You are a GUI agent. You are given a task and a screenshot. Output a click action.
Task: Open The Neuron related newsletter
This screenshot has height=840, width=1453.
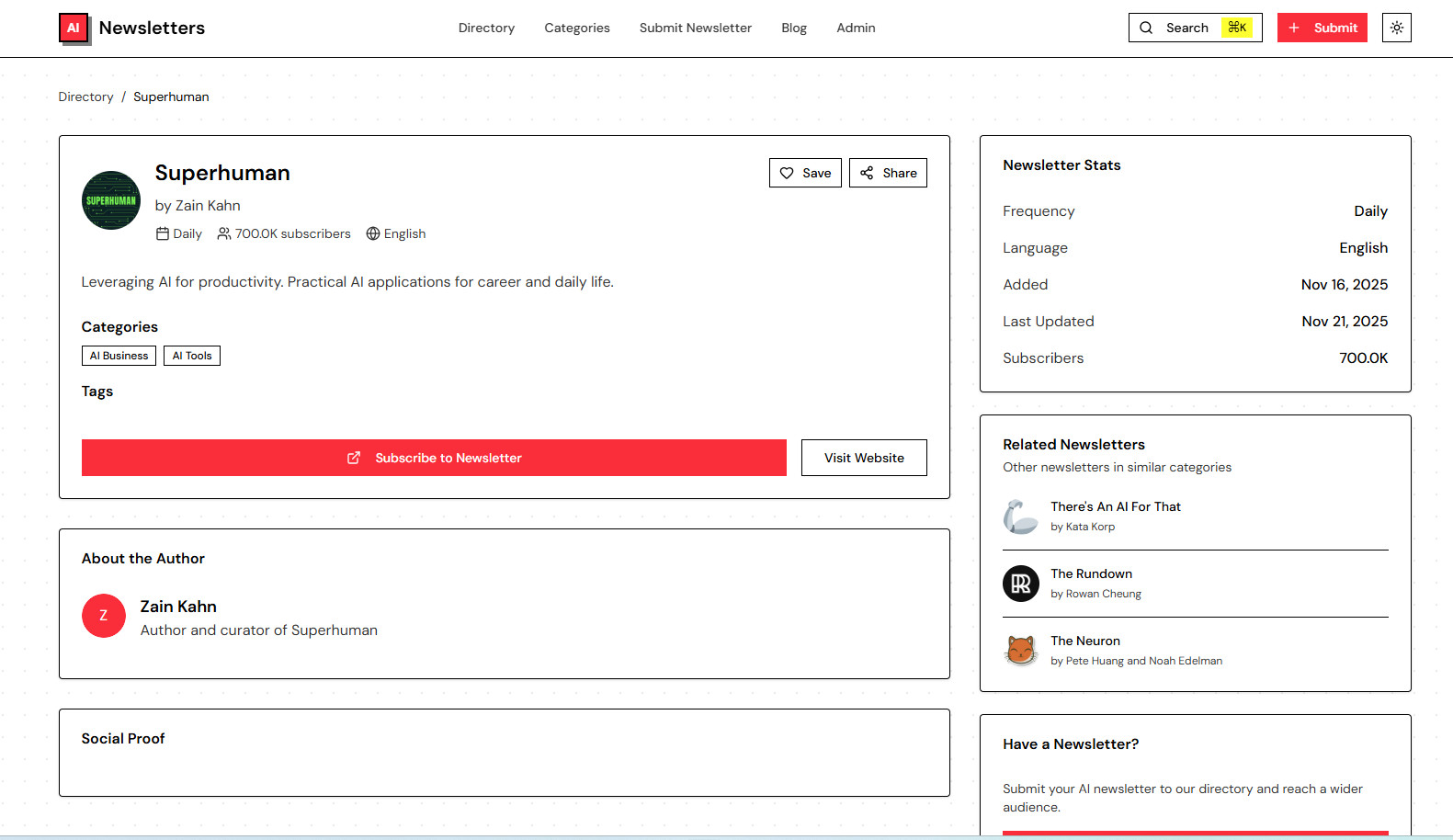(1085, 641)
